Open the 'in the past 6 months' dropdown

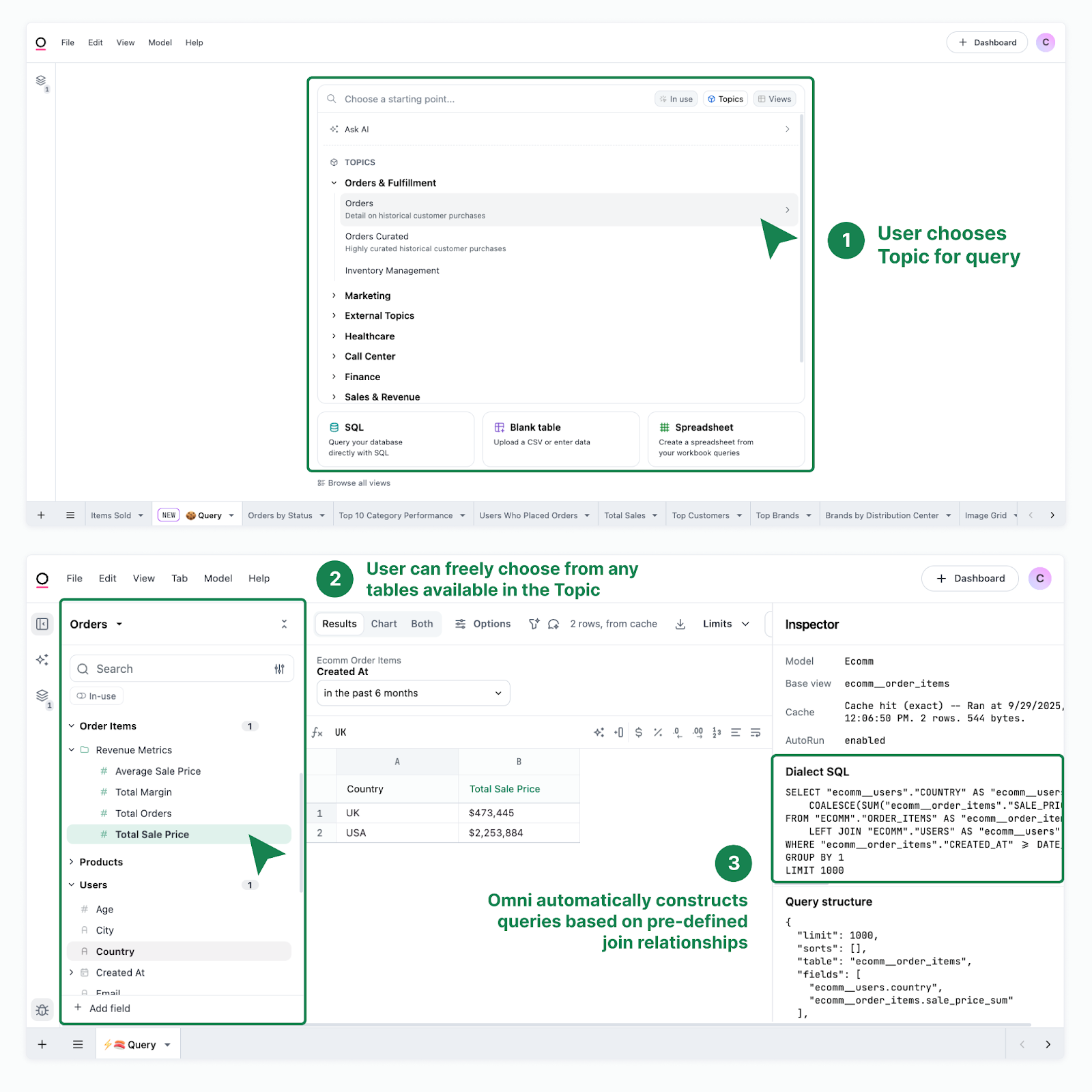(x=413, y=693)
